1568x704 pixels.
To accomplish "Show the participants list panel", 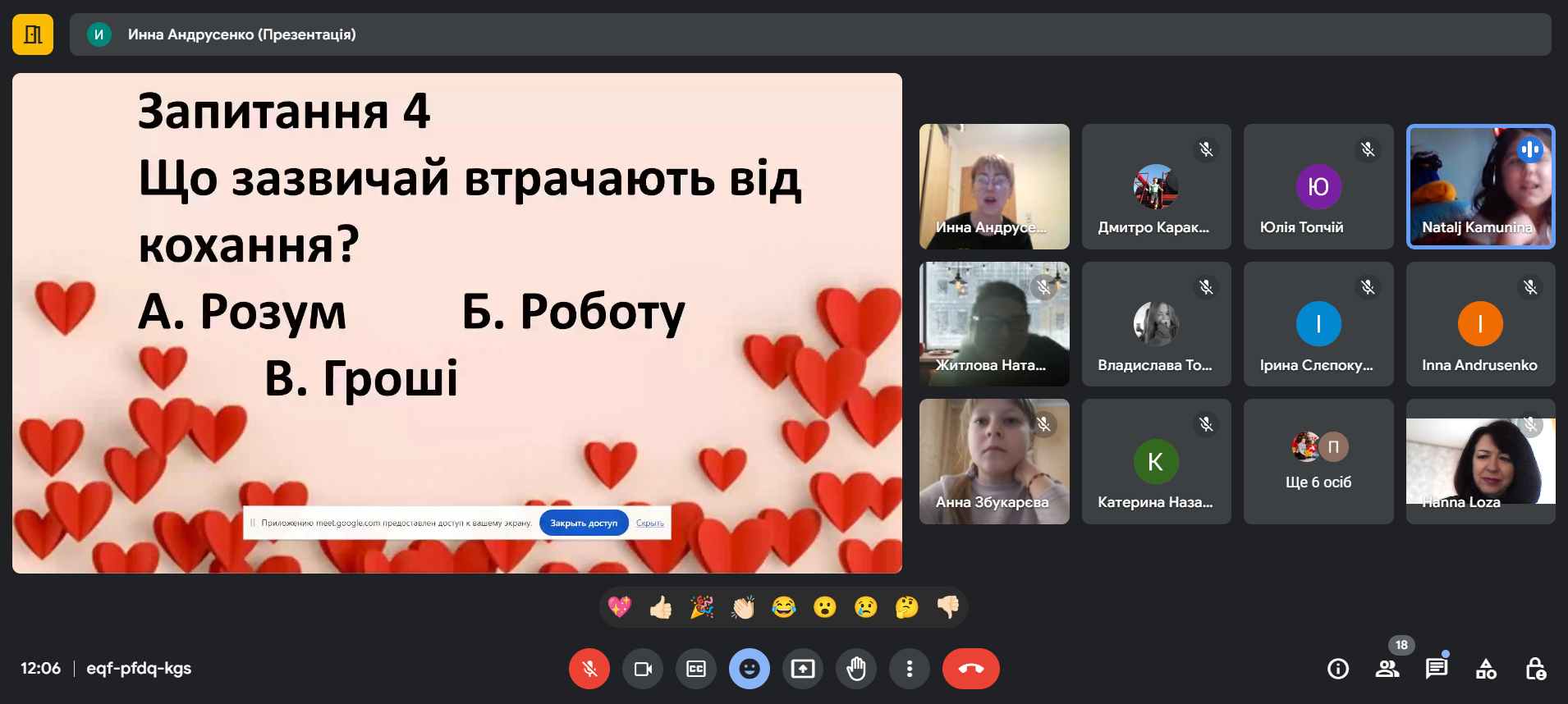I will pyautogui.click(x=1387, y=669).
